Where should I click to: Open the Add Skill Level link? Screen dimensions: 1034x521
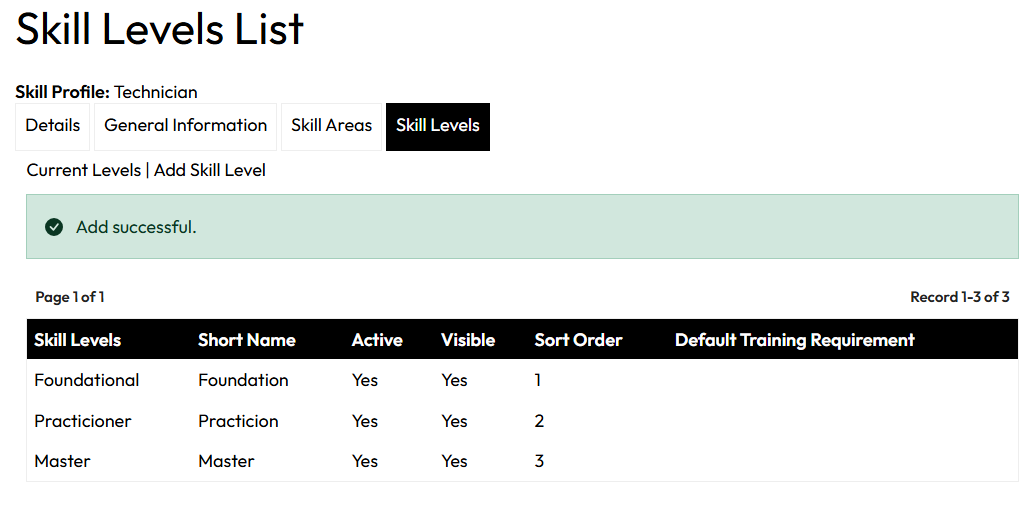coord(210,170)
